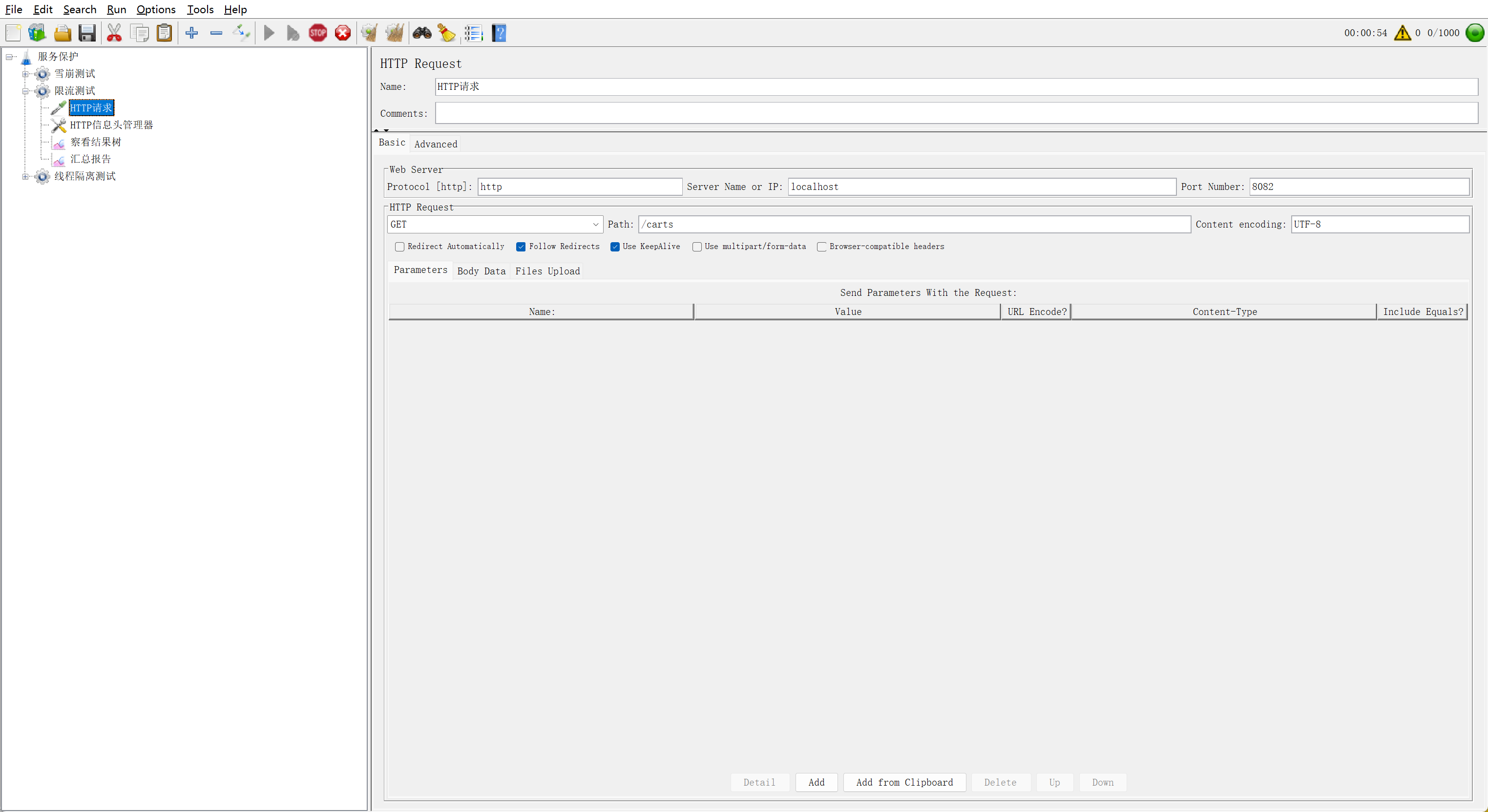
Task: Check Browser-compatible headers option
Action: point(821,247)
